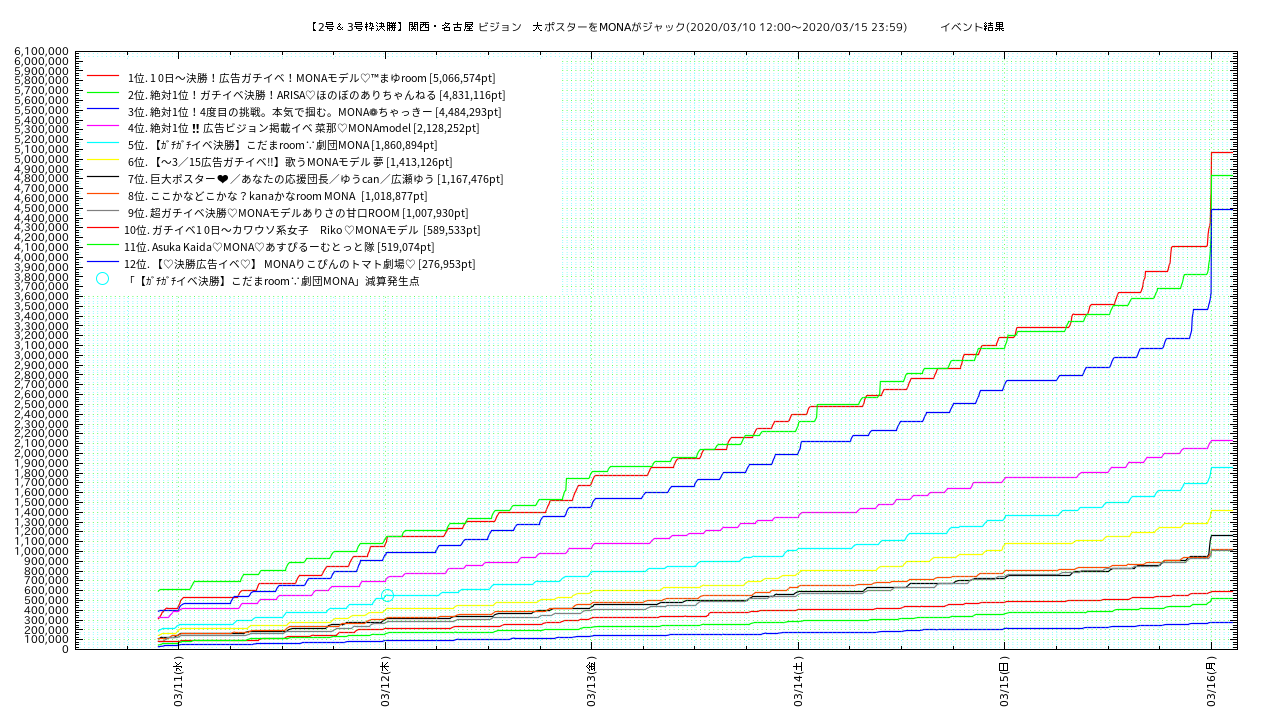Screen dimensions: 1280x720
Task: Click the イベント結果 text in the header
Action: coord(972,27)
